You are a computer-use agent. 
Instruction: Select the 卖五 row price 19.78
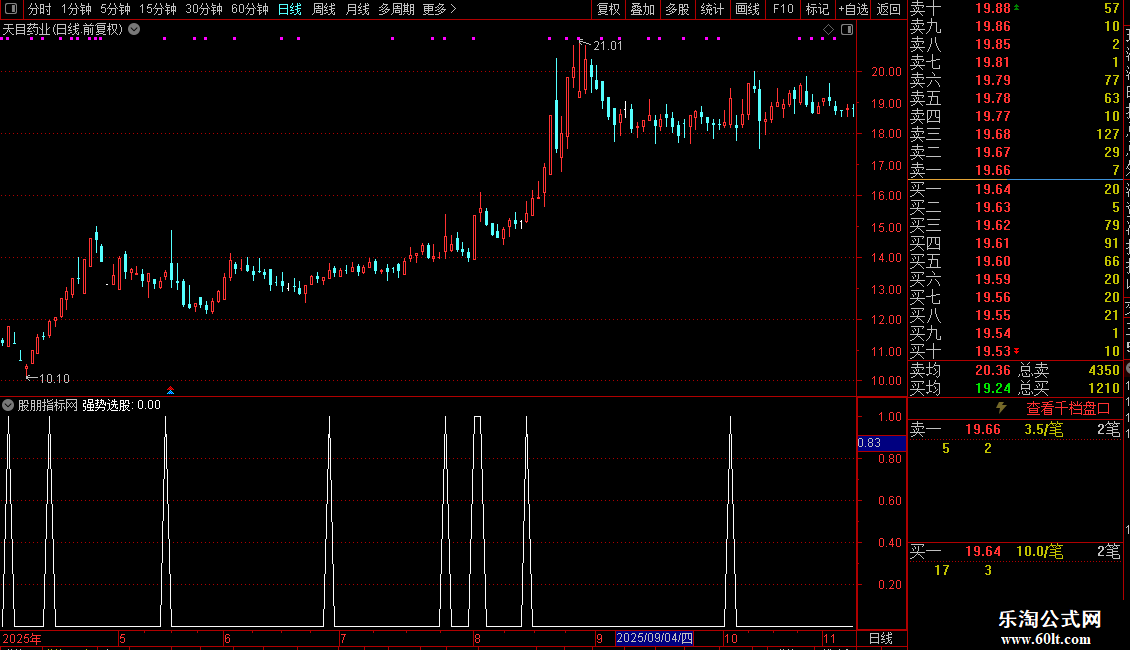coord(992,98)
